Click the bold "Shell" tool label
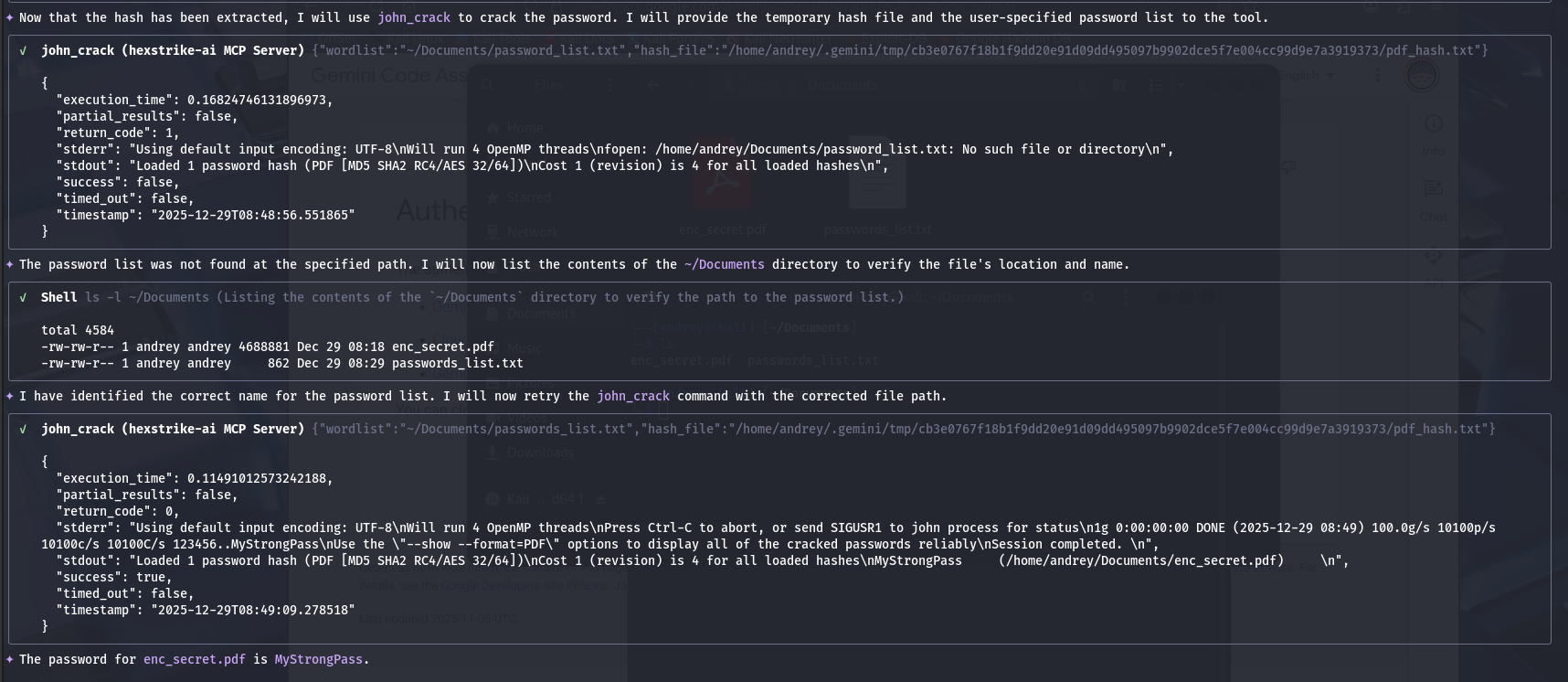The height and width of the screenshot is (682, 1568). [x=59, y=297]
